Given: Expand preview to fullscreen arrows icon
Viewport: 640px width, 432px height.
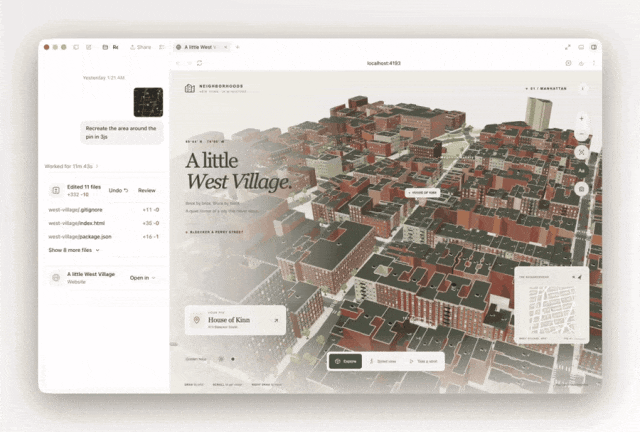Looking at the screenshot, I should pos(568,47).
